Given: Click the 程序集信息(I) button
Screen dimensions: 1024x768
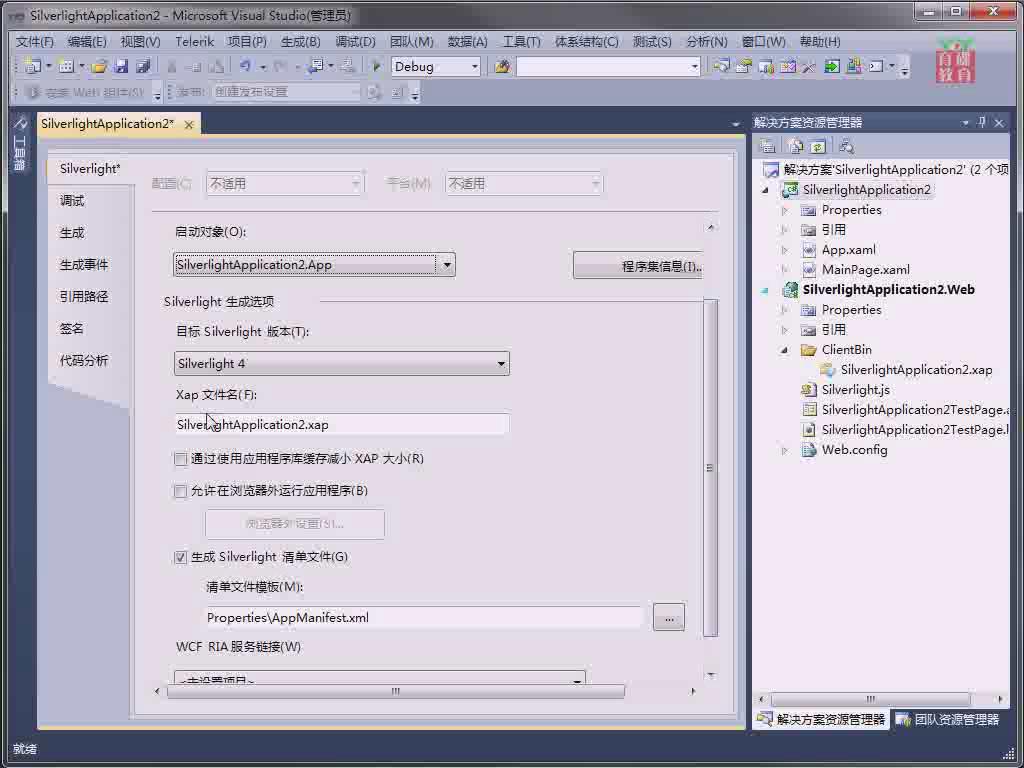Looking at the screenshot, I should click(638, 266).
